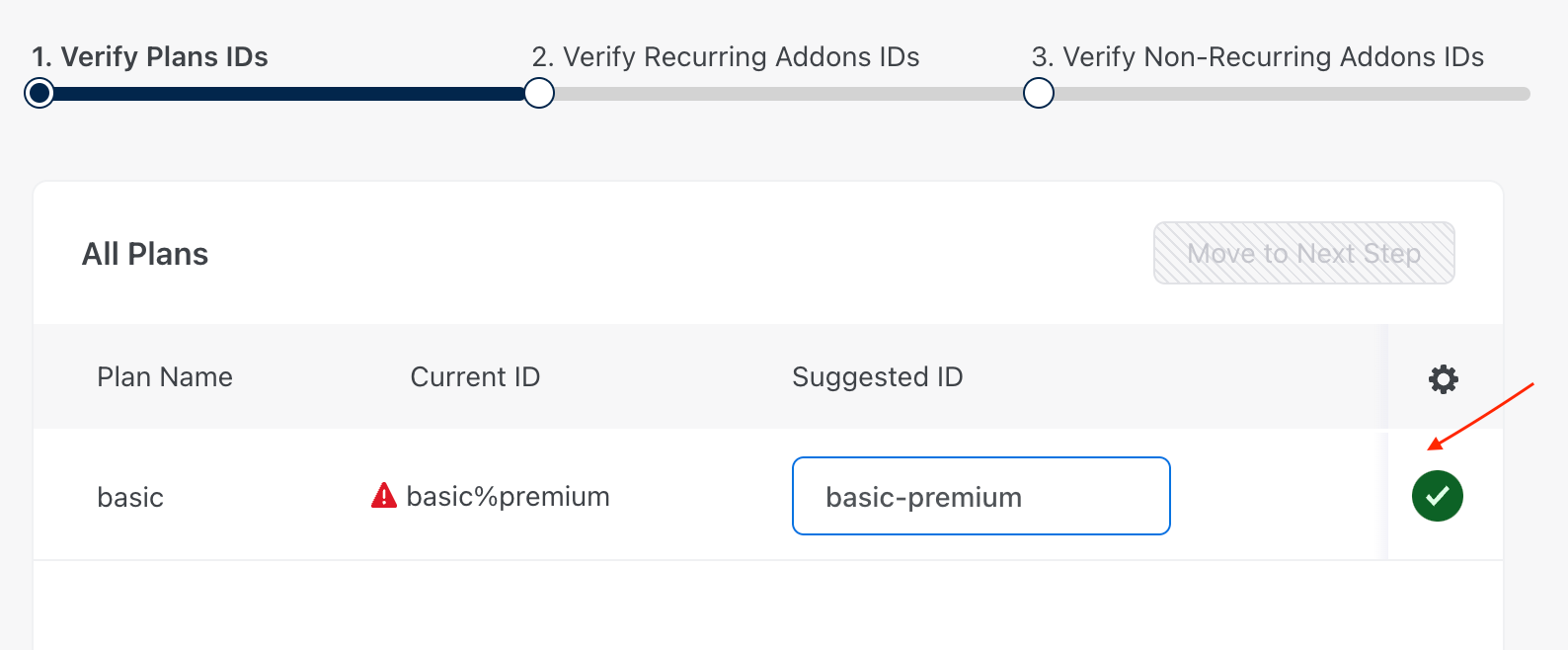Click the red warning triangle beside basic%premium

pyautogui.click(x=383, y=496)
